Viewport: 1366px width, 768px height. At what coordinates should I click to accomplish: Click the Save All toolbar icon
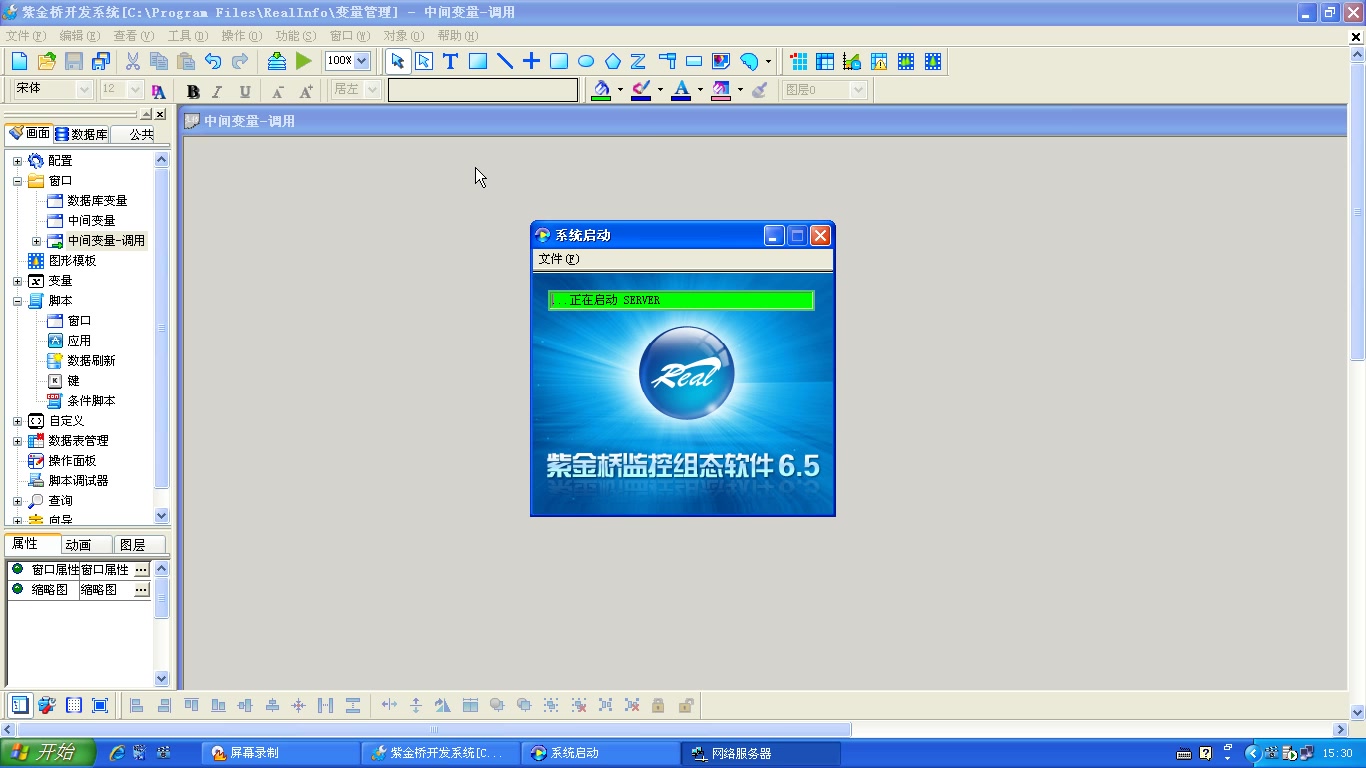click(101, 61)
